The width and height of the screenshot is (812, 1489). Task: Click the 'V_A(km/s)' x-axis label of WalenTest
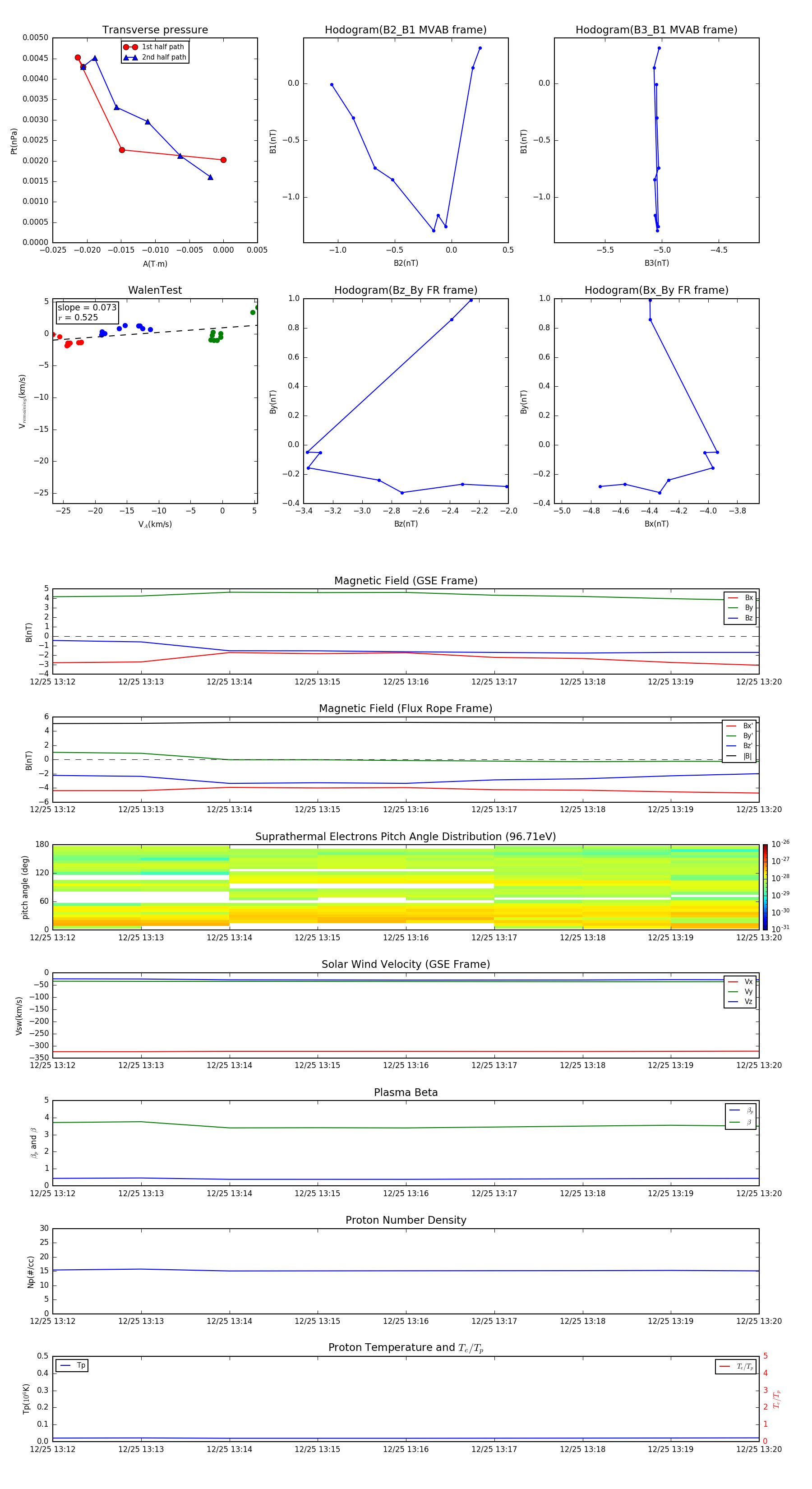point(155,524)
